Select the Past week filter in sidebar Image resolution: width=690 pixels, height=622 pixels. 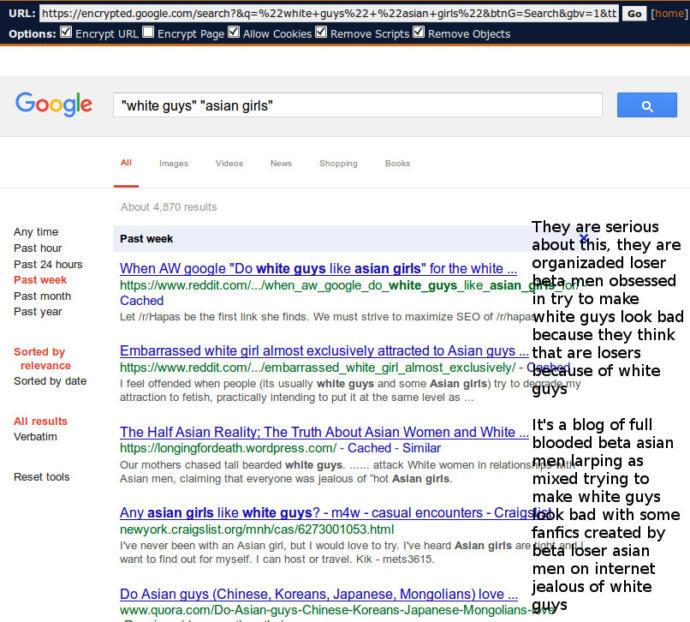point(40,280)
